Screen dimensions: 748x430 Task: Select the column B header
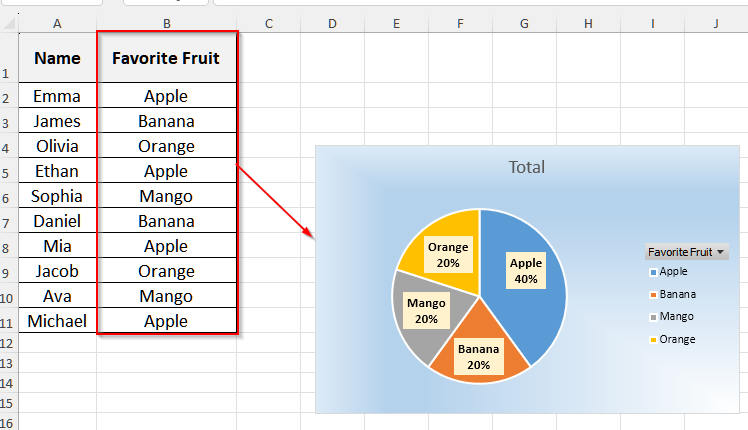tap(166, 23)
